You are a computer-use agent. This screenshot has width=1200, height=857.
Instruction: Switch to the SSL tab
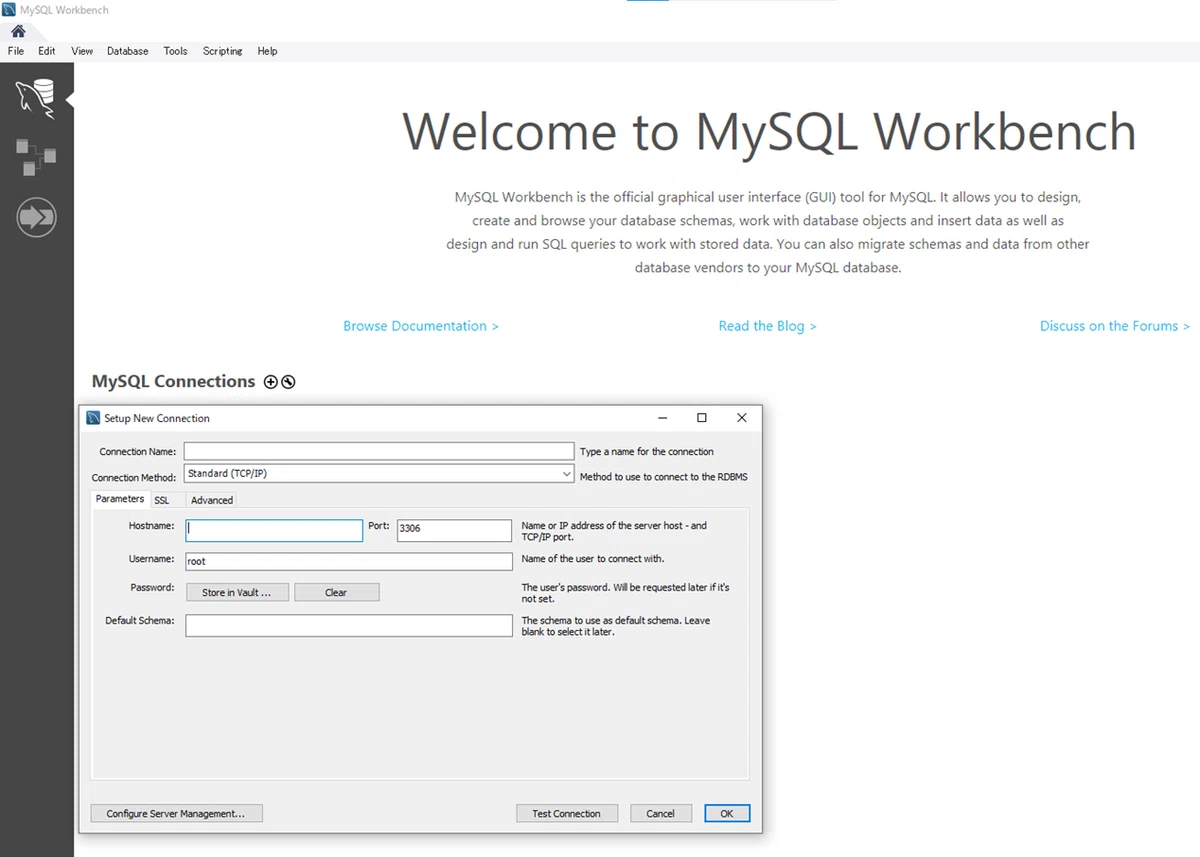click(162, 500)
